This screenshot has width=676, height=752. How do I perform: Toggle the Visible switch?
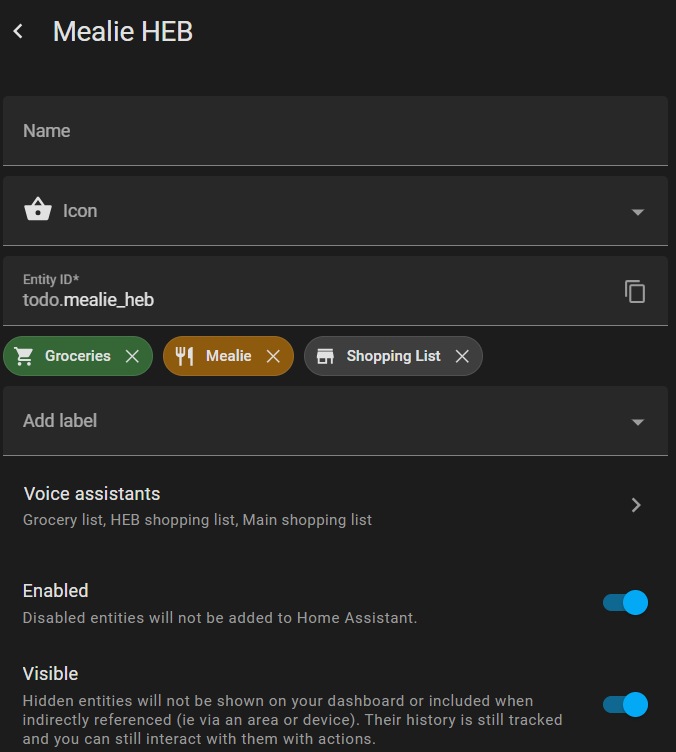coord(625,705)
